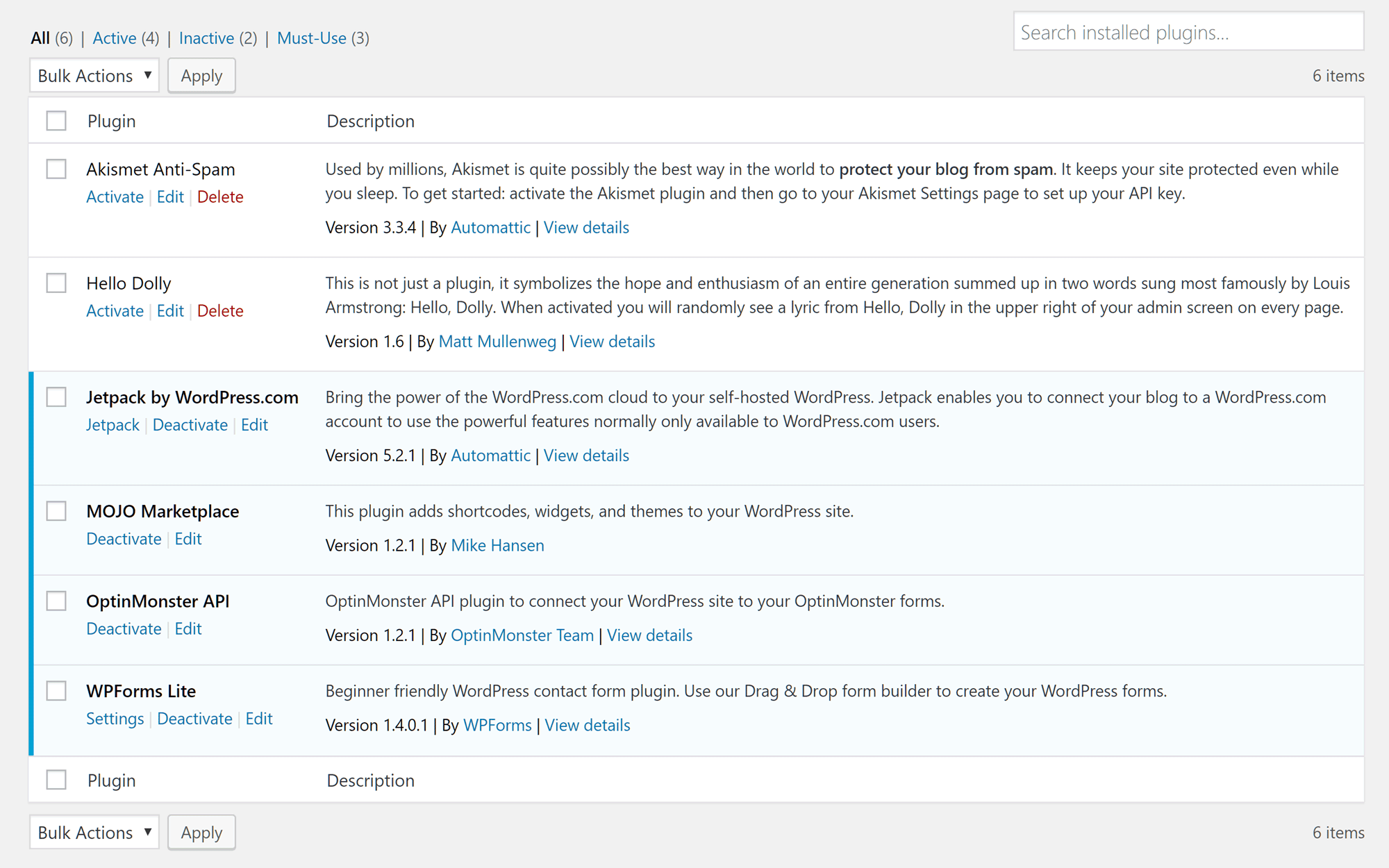The image size is (1389, 868).
Task: Click the bottom Apply button
Action: (201, 832)
